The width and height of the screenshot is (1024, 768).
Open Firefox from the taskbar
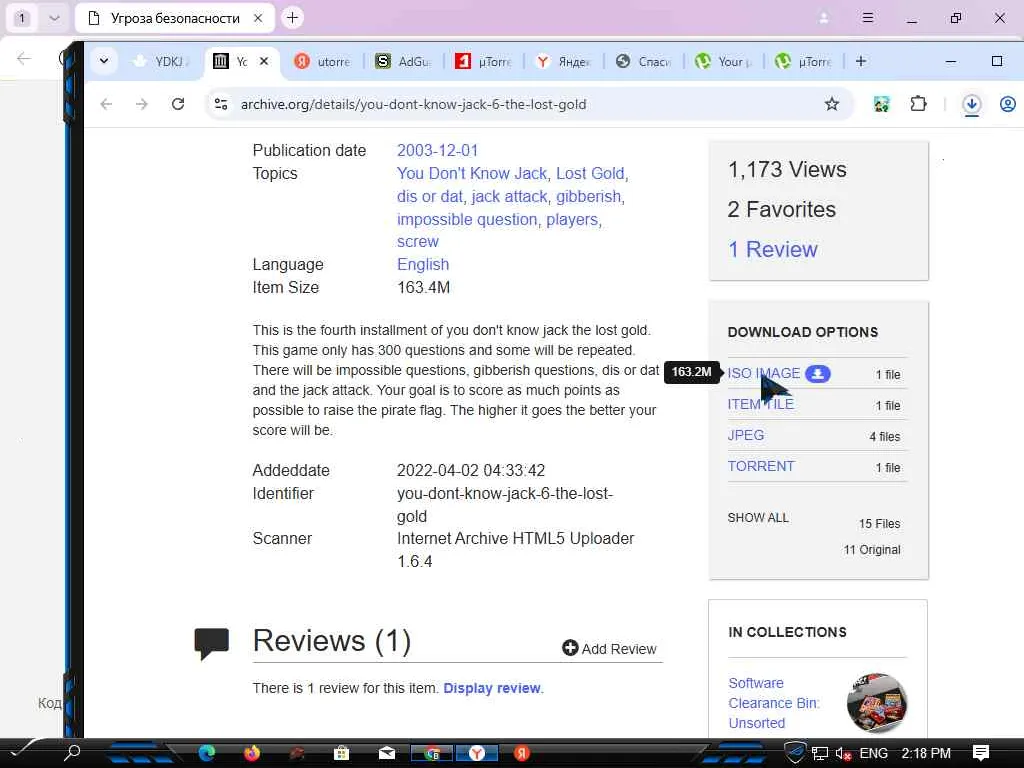pos(251,753)
